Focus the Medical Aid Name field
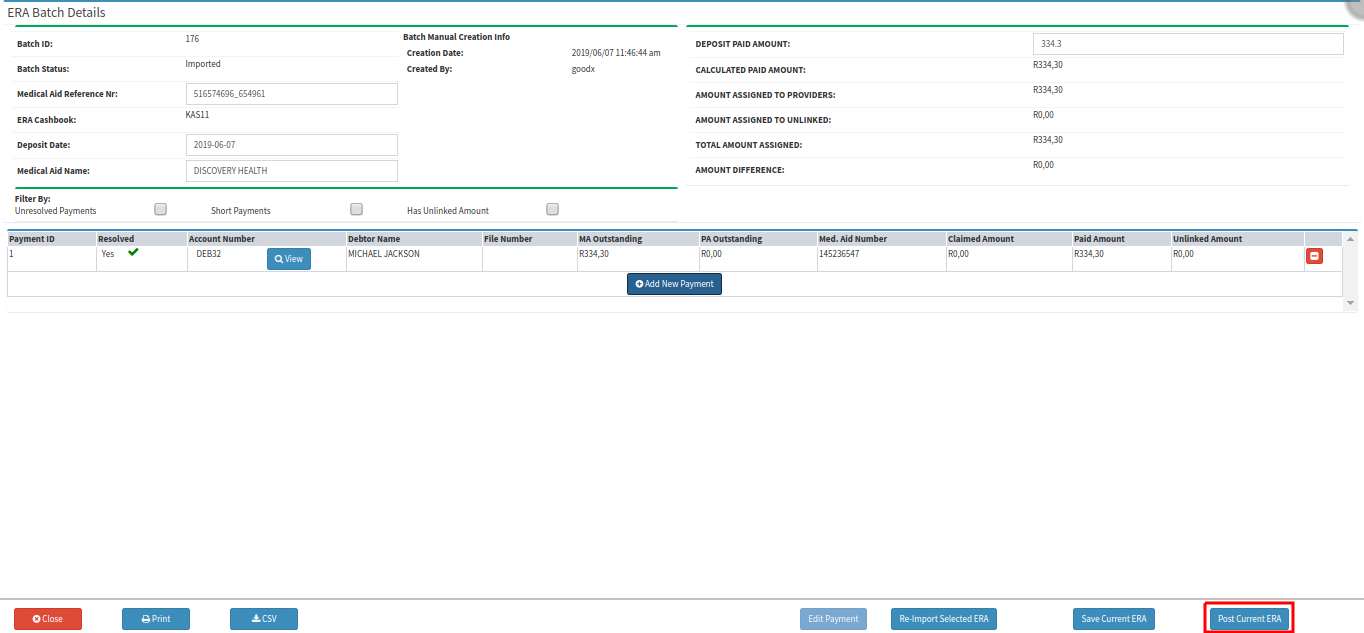The image size is (1364, 633). click(x=292, y=171)
